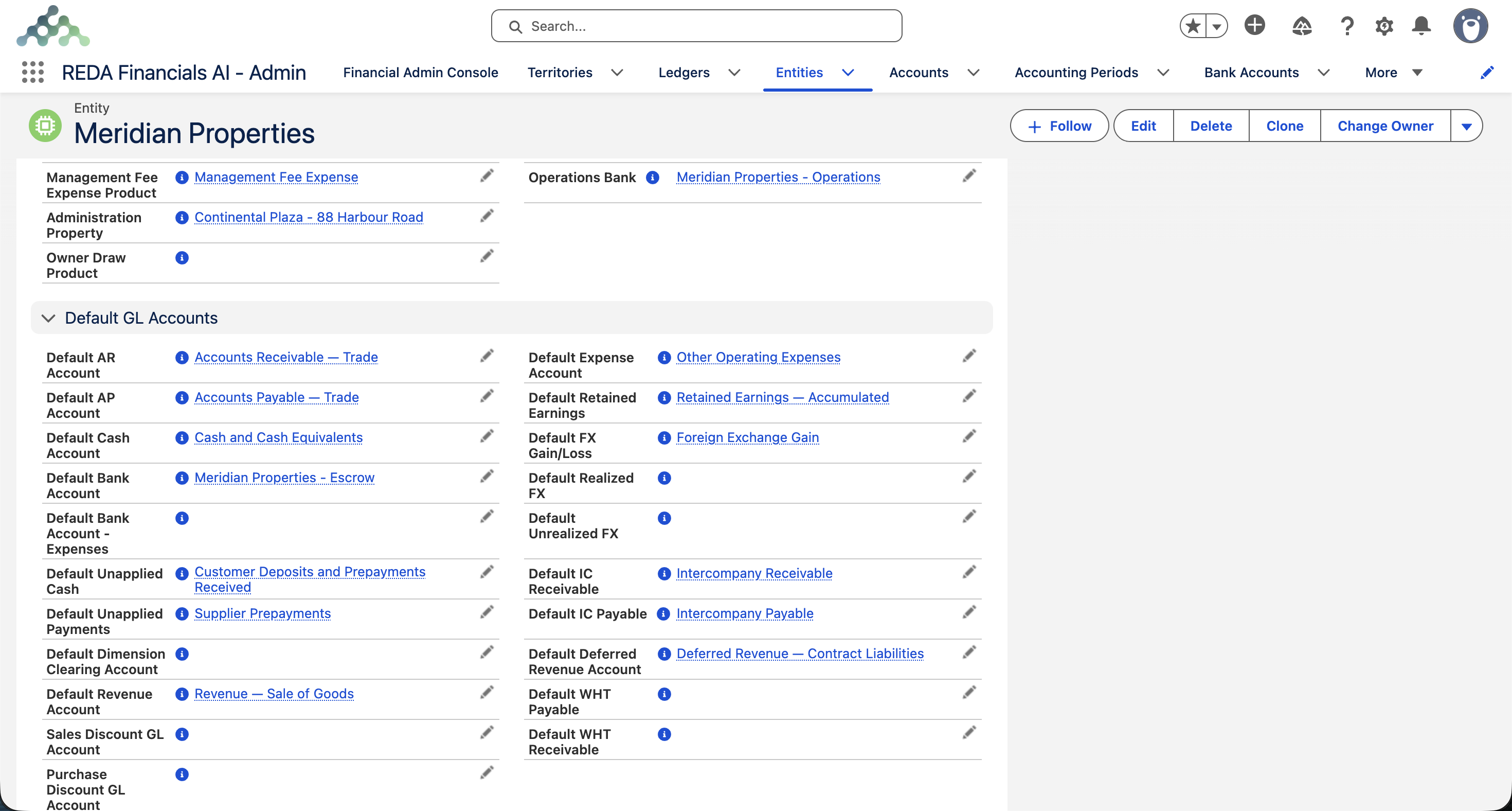This screenshot has height=811, width=1512.
Task: Open Entities tab dropdown chevron
Action: [848, 72]
